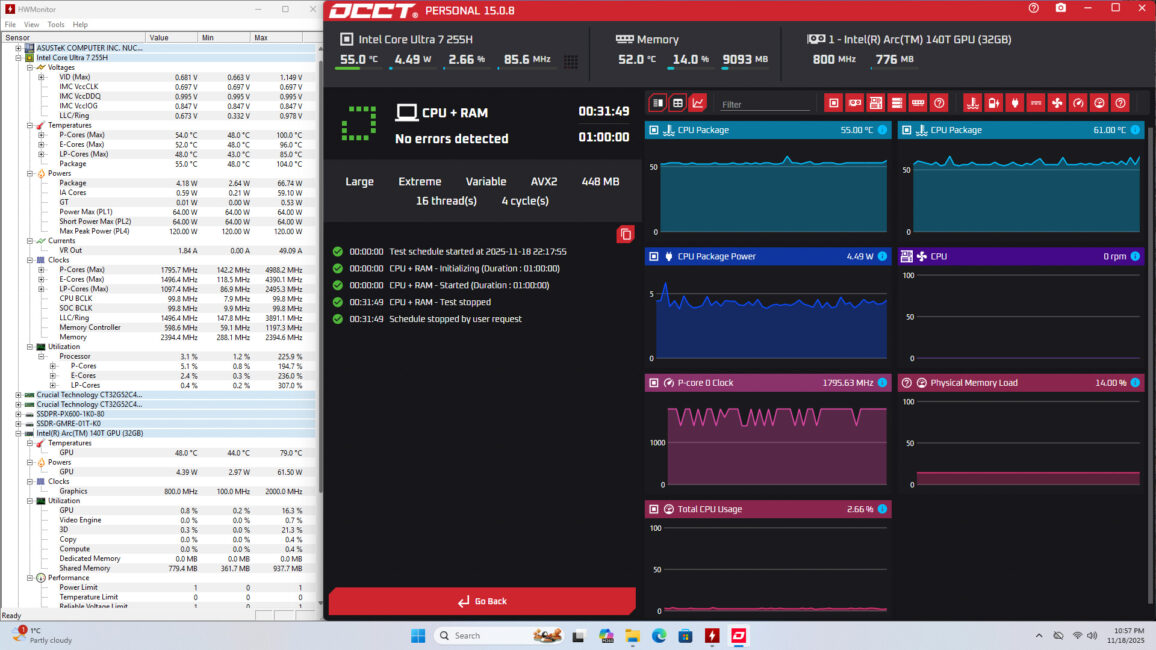The height and width of the screenshot is (650, 1156).
Task: Expand VID (Max) voltage entry
Action: point(42,77)
